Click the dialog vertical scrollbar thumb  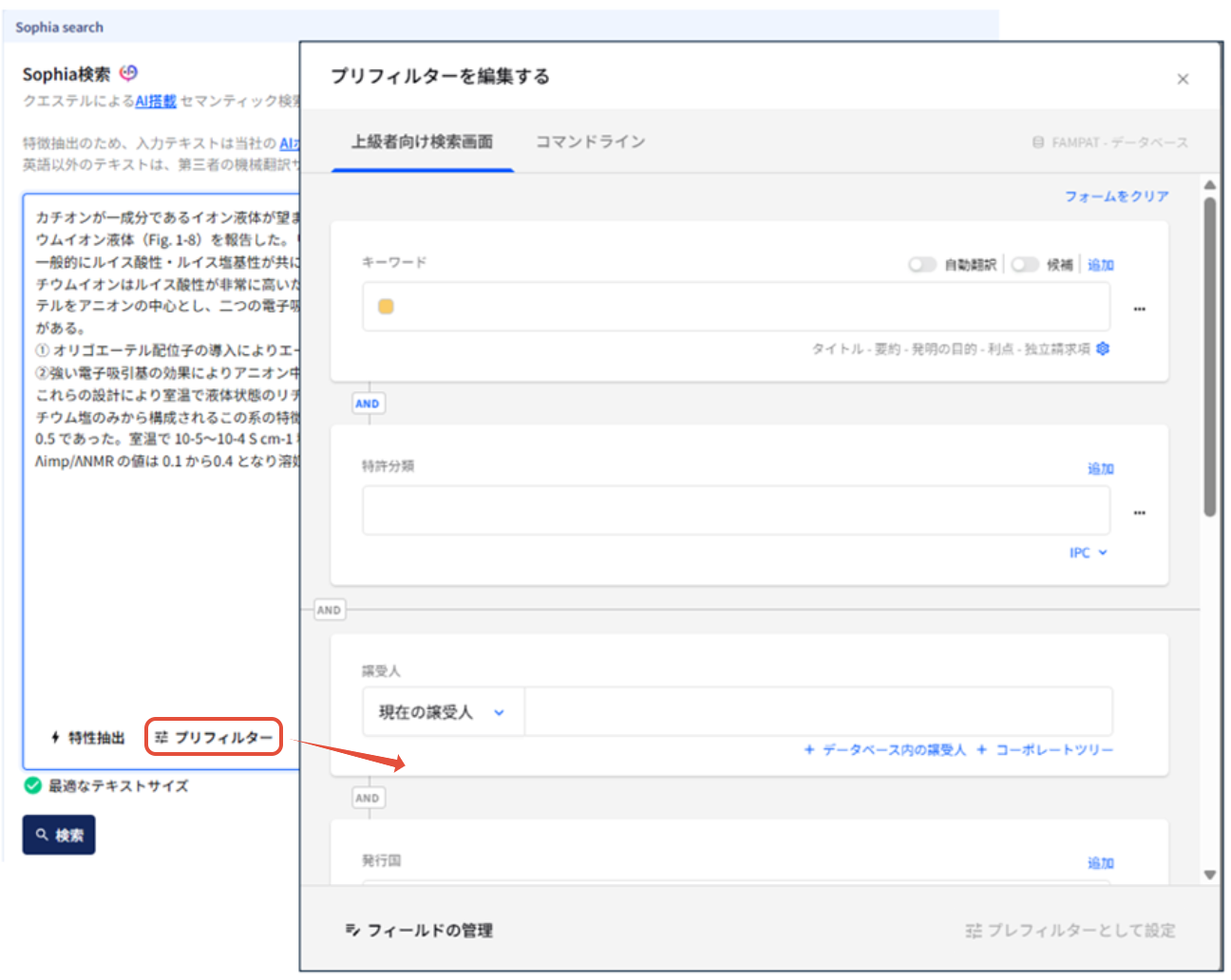point(1209,356)
